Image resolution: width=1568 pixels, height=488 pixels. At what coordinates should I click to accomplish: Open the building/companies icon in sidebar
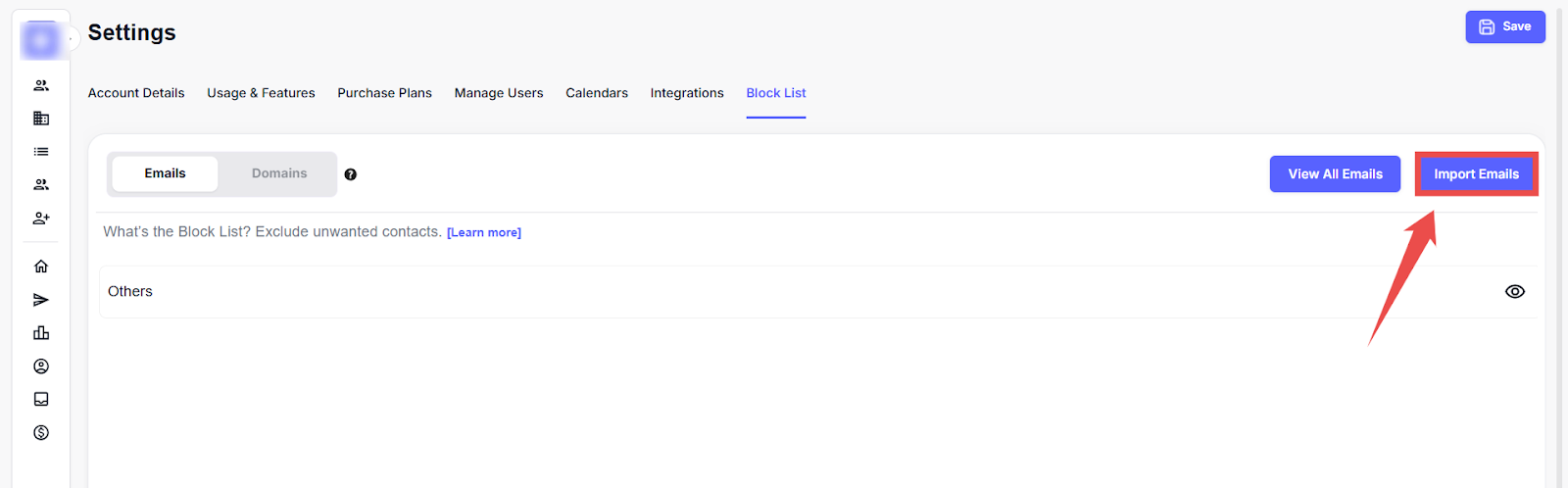click(41, 119)
